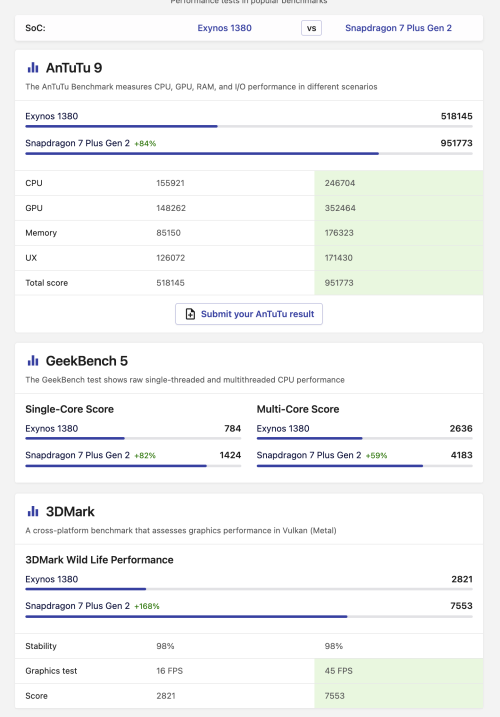Click the Graphics test row in 3DMark
Viewport: 500px width, 717px height.
(x=249, y=671)
